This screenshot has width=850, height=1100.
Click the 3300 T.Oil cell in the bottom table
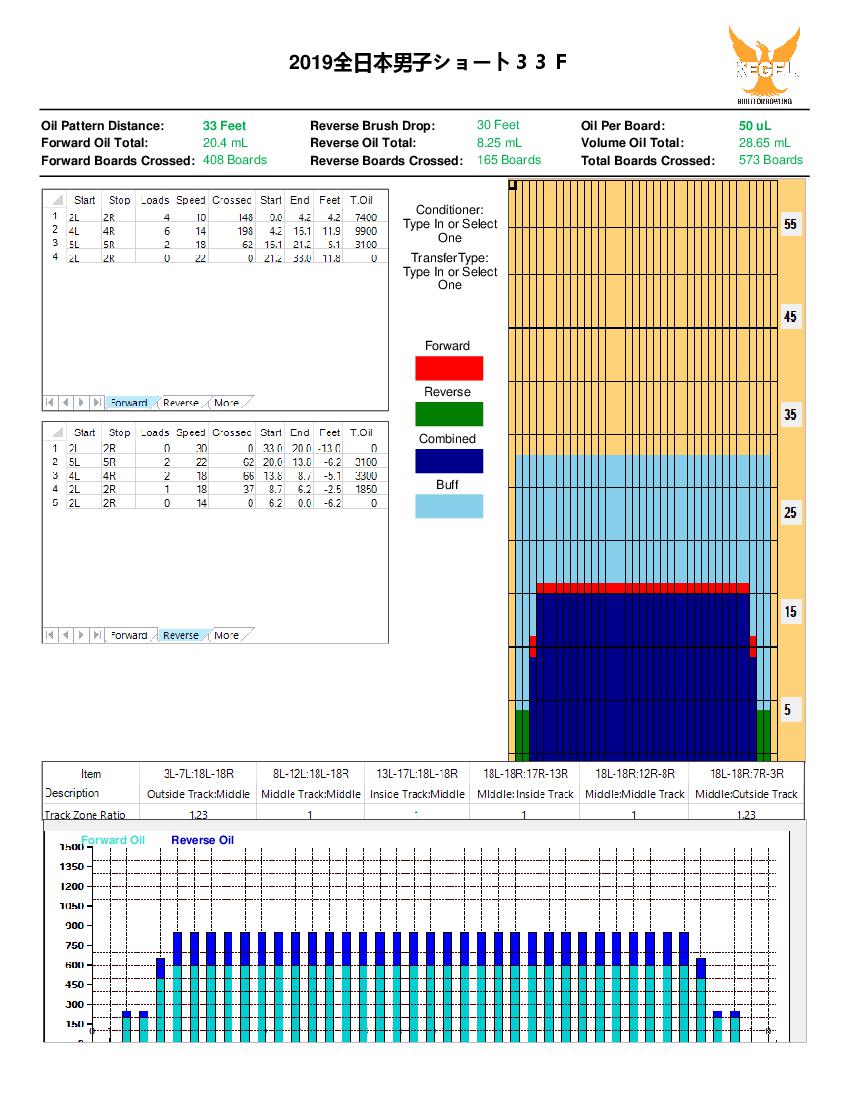coord(364,476)
